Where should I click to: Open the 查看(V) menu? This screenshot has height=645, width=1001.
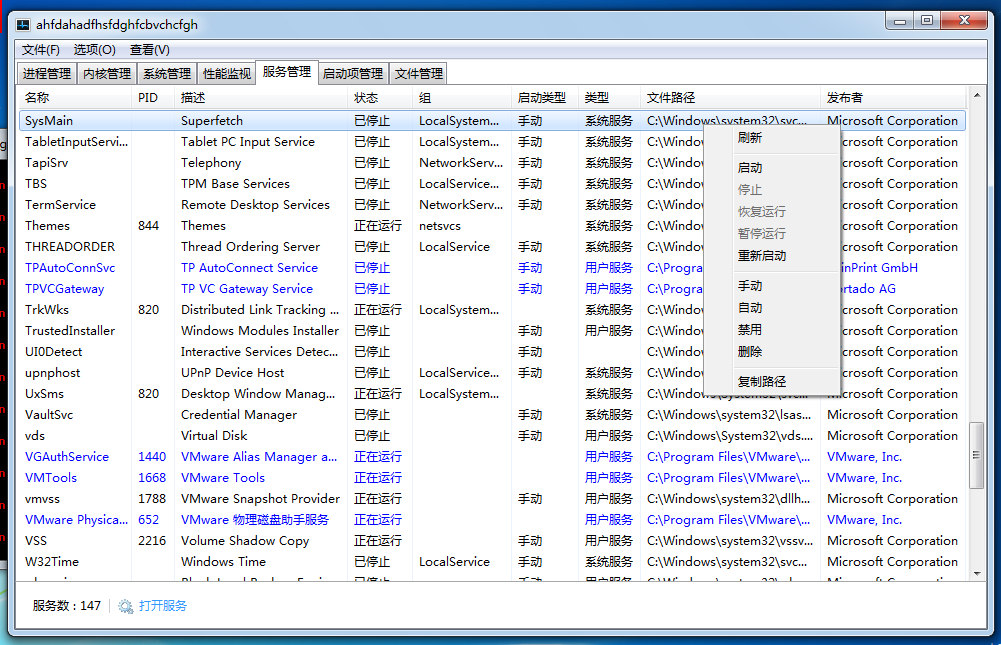(150, 50)
